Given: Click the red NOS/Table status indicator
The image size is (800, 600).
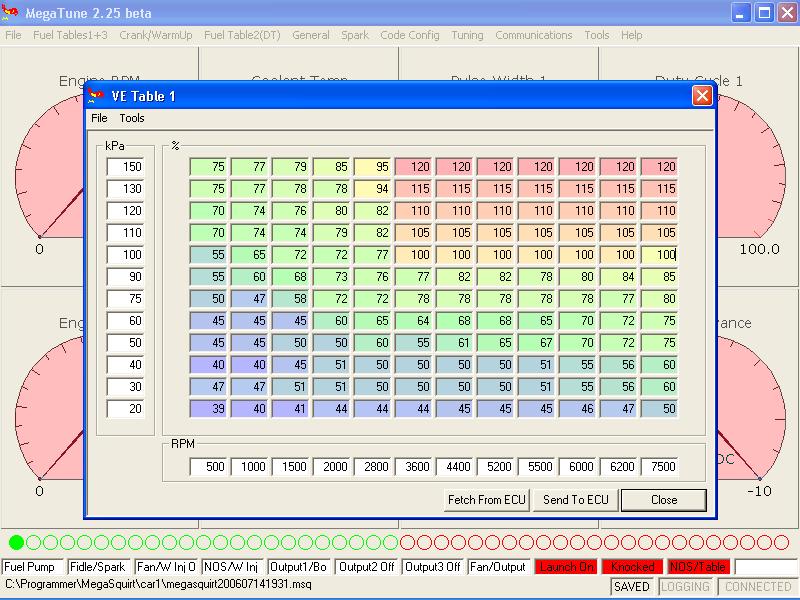Looking at the screenshot, I should (x=699, y=567).
